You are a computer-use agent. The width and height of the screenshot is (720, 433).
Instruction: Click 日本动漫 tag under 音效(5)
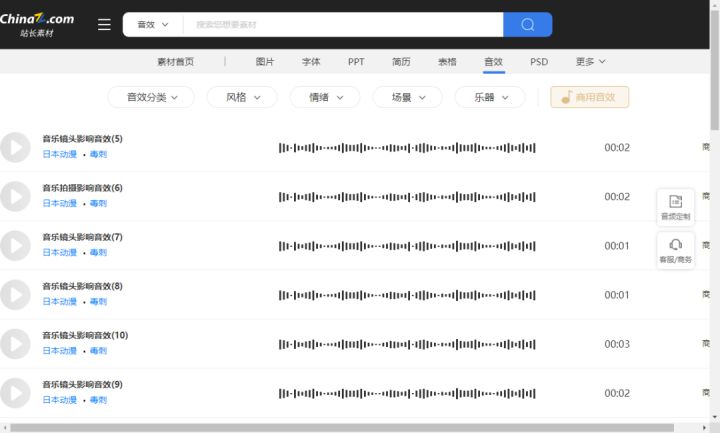(60, 154)
